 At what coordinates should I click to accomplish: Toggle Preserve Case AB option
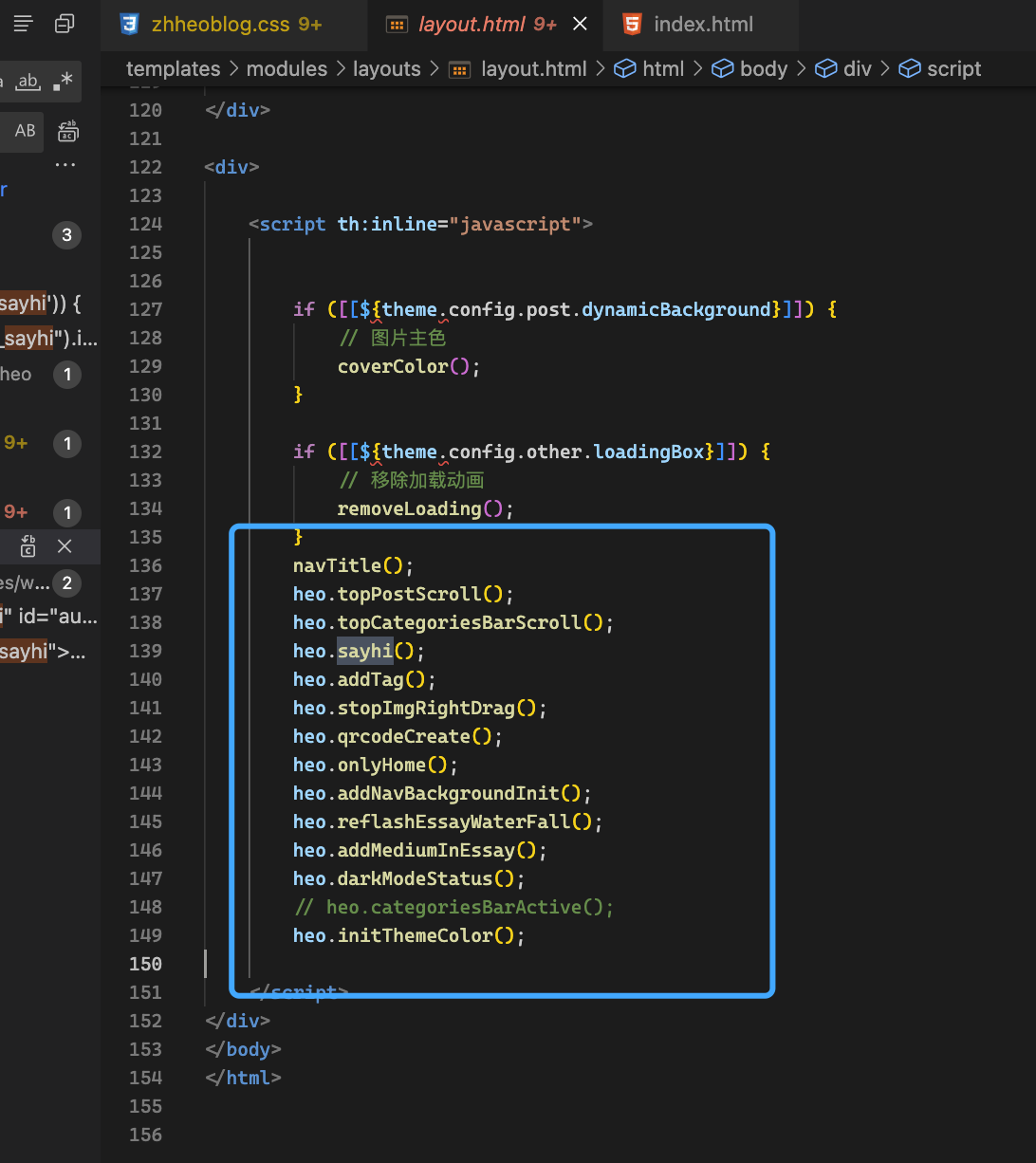(x=25, y=131)
